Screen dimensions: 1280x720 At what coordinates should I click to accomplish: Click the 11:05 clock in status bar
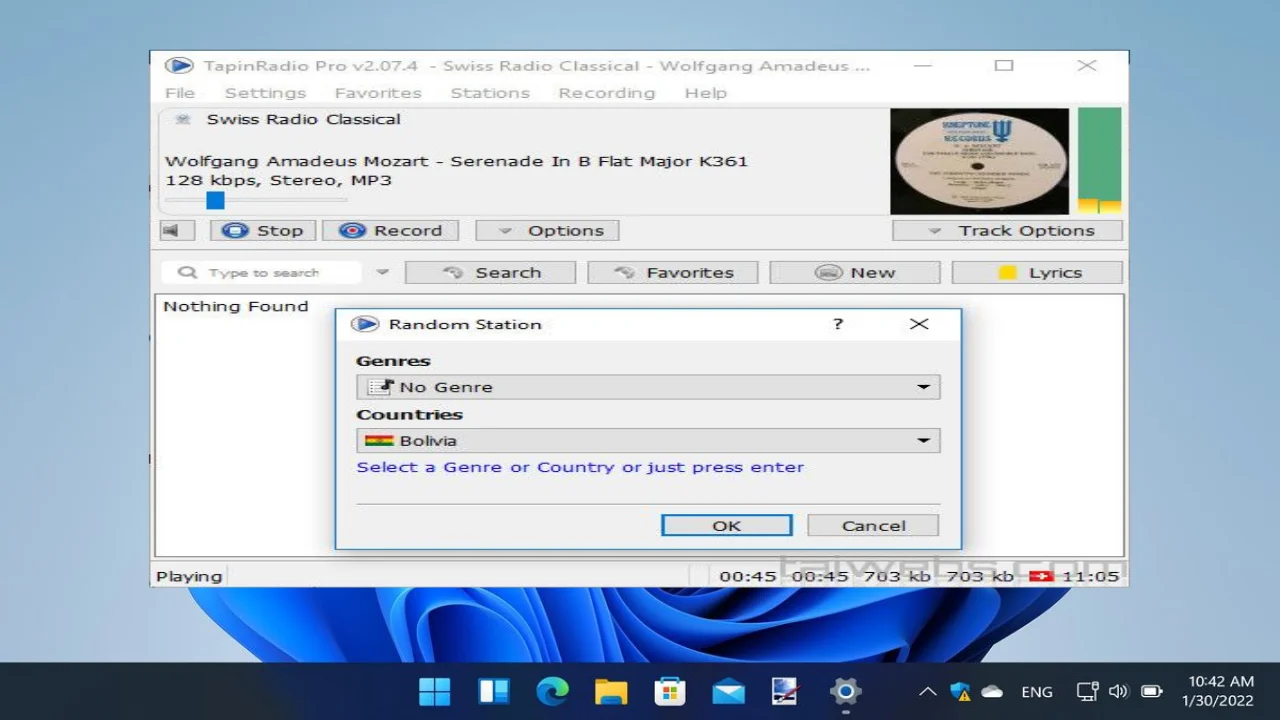tap(1091, 576)
